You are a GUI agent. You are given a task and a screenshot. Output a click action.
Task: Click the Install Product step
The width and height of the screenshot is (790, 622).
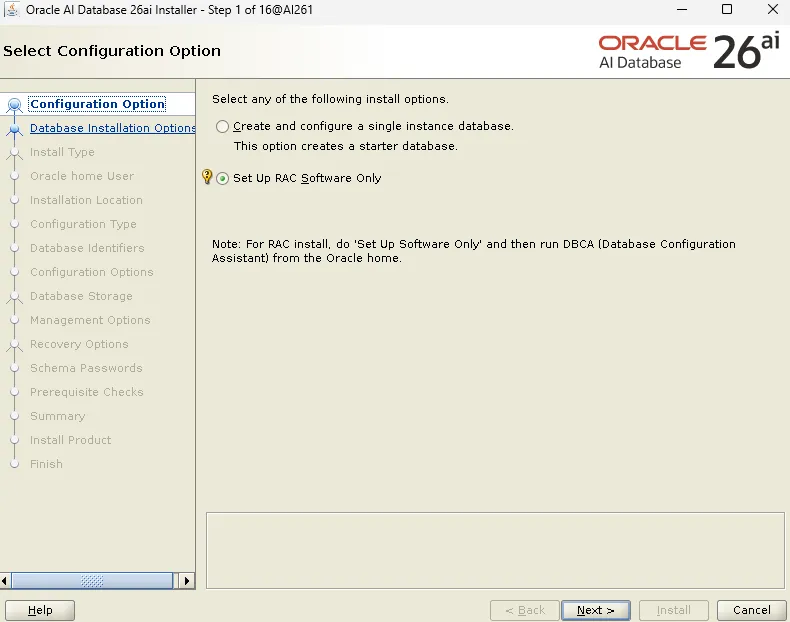point(71,440)
